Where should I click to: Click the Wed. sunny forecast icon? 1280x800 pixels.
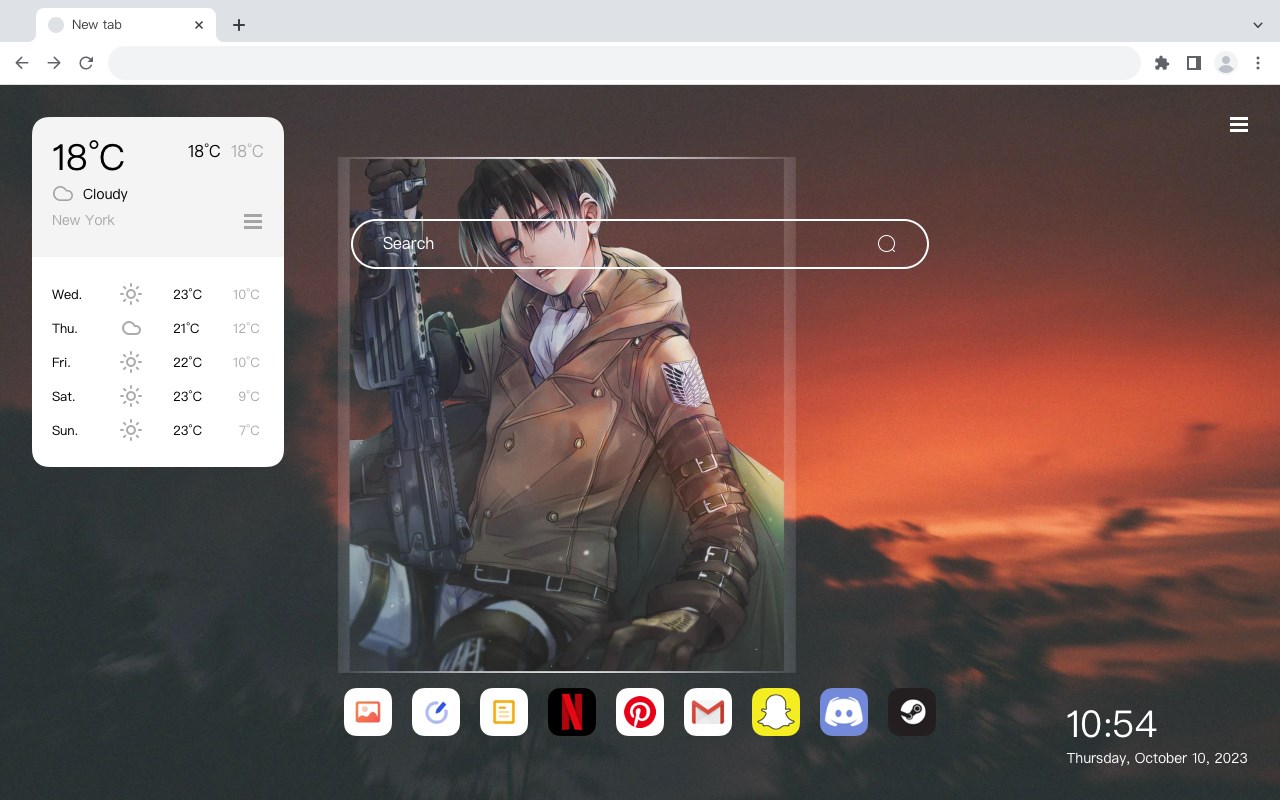(131, 294)
